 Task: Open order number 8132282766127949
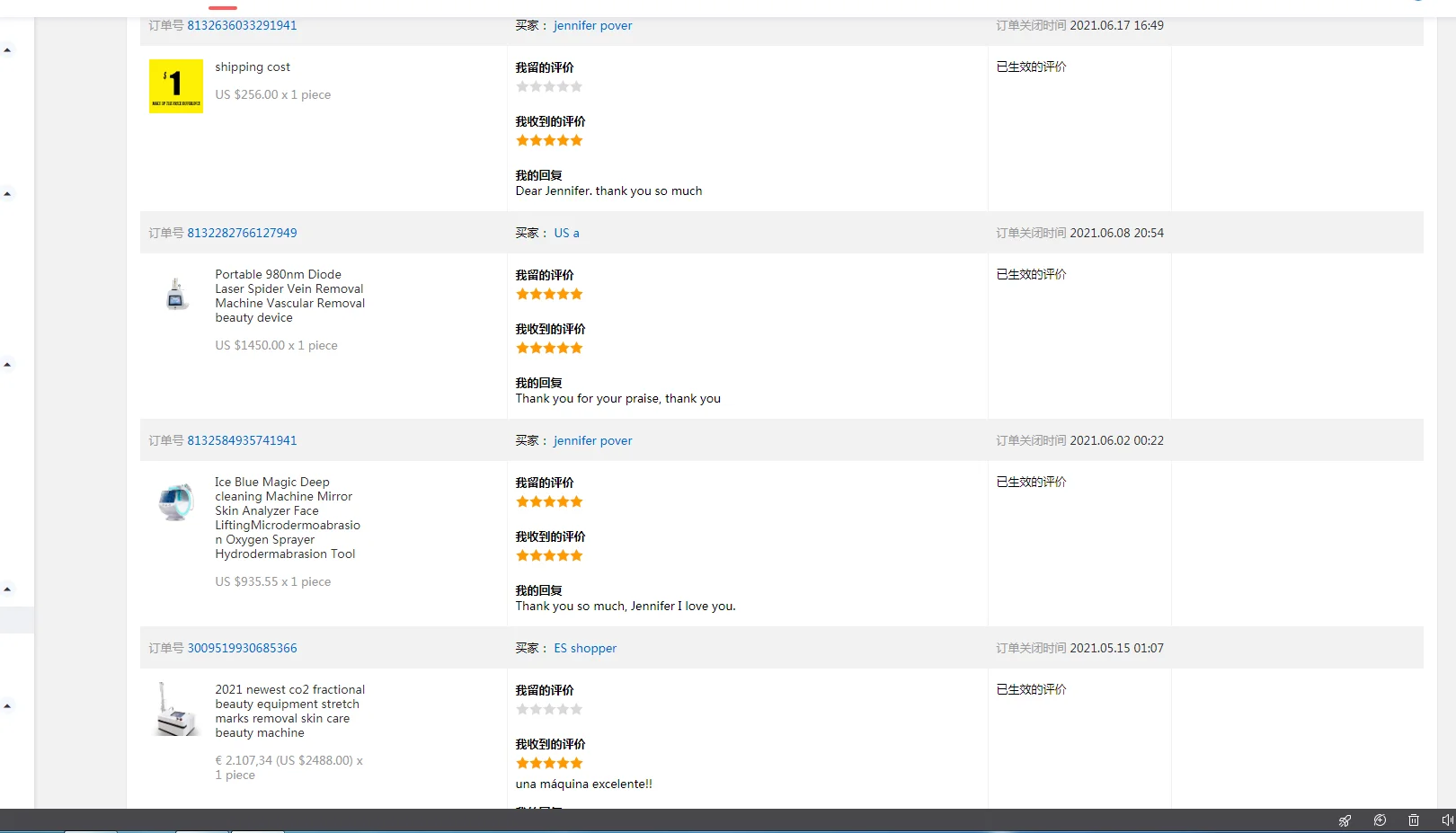coord(242,233)
